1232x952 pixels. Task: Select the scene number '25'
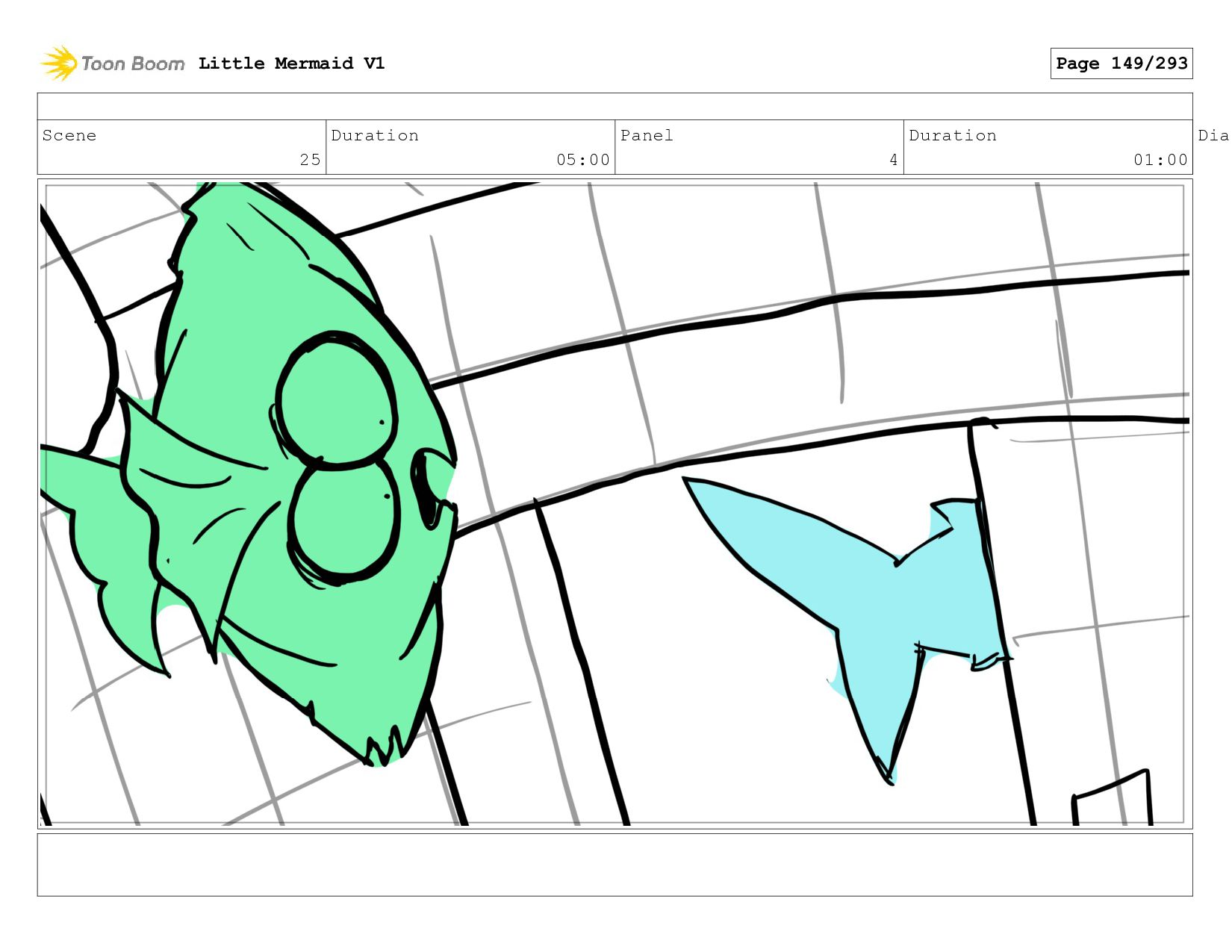point(310,160)
